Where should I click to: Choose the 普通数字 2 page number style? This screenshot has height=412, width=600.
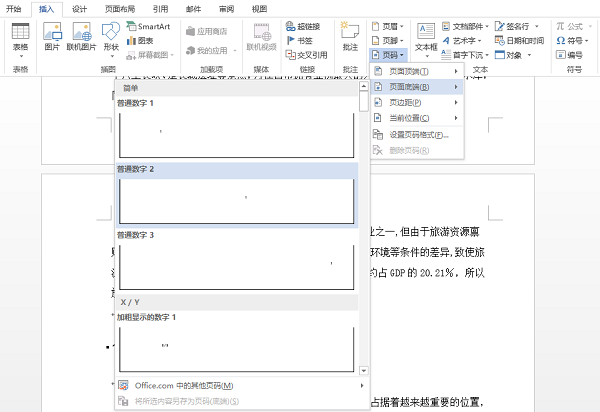(237, 195)
